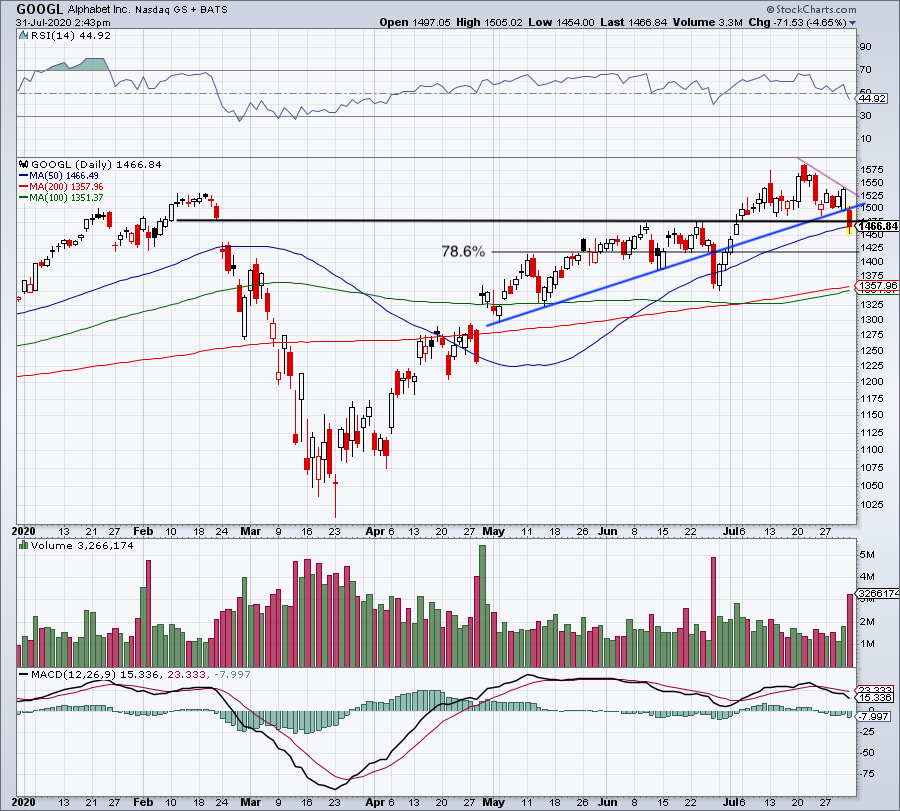Click the 1357.96 moving average tag on right axis
The height and width of the screenshot is (811, 900).
[x=878, y=285]
